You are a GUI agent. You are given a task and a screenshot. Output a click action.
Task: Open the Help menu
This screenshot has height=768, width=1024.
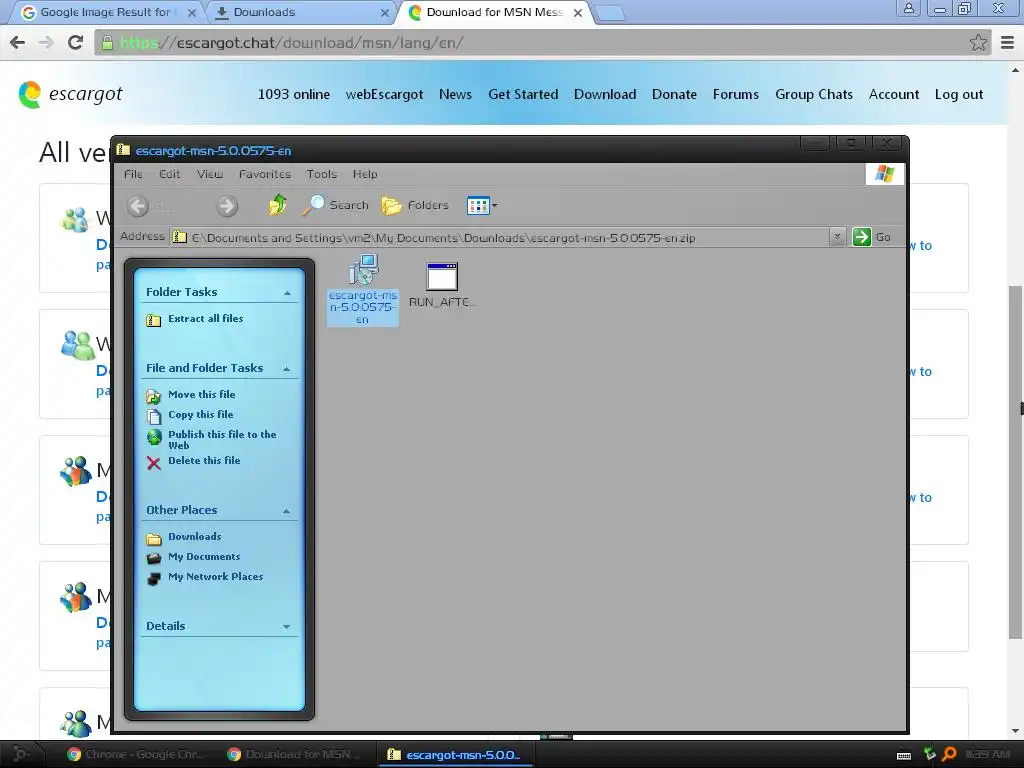365,174
